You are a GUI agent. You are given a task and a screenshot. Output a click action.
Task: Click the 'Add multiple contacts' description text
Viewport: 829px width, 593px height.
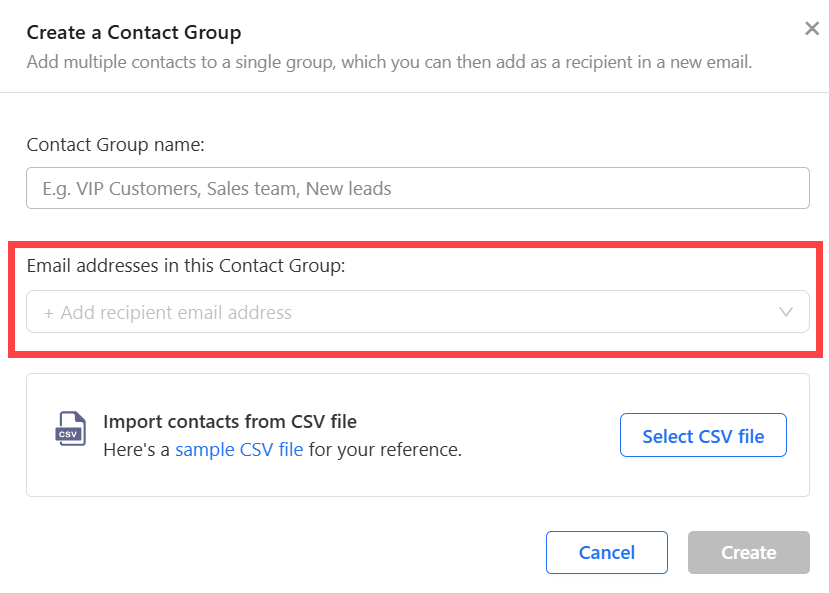click(x=389, y=62)
